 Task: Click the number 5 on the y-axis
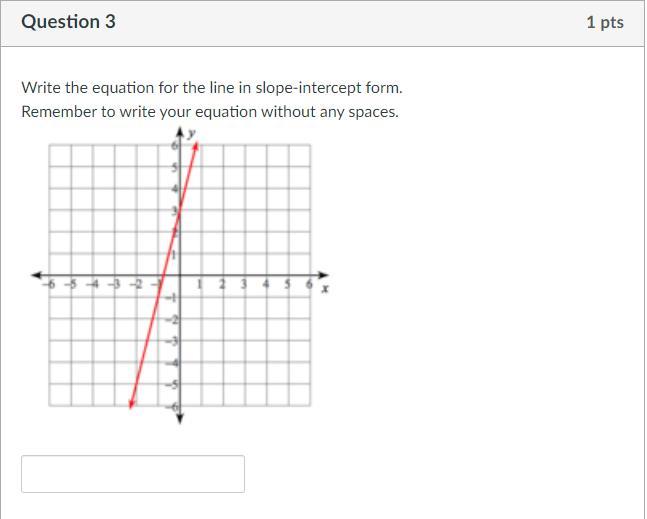point(175,167)
